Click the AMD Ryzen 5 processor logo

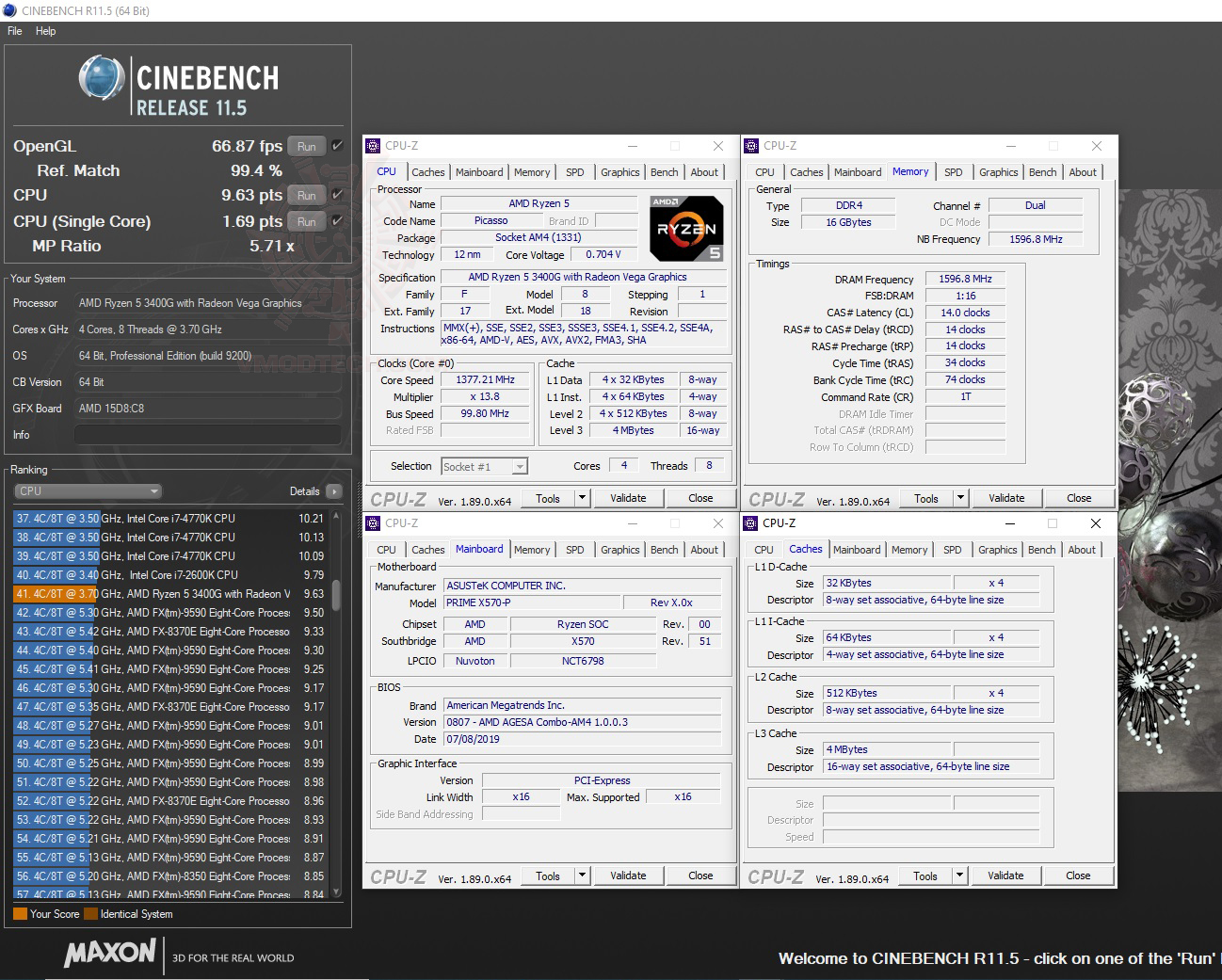686,228
